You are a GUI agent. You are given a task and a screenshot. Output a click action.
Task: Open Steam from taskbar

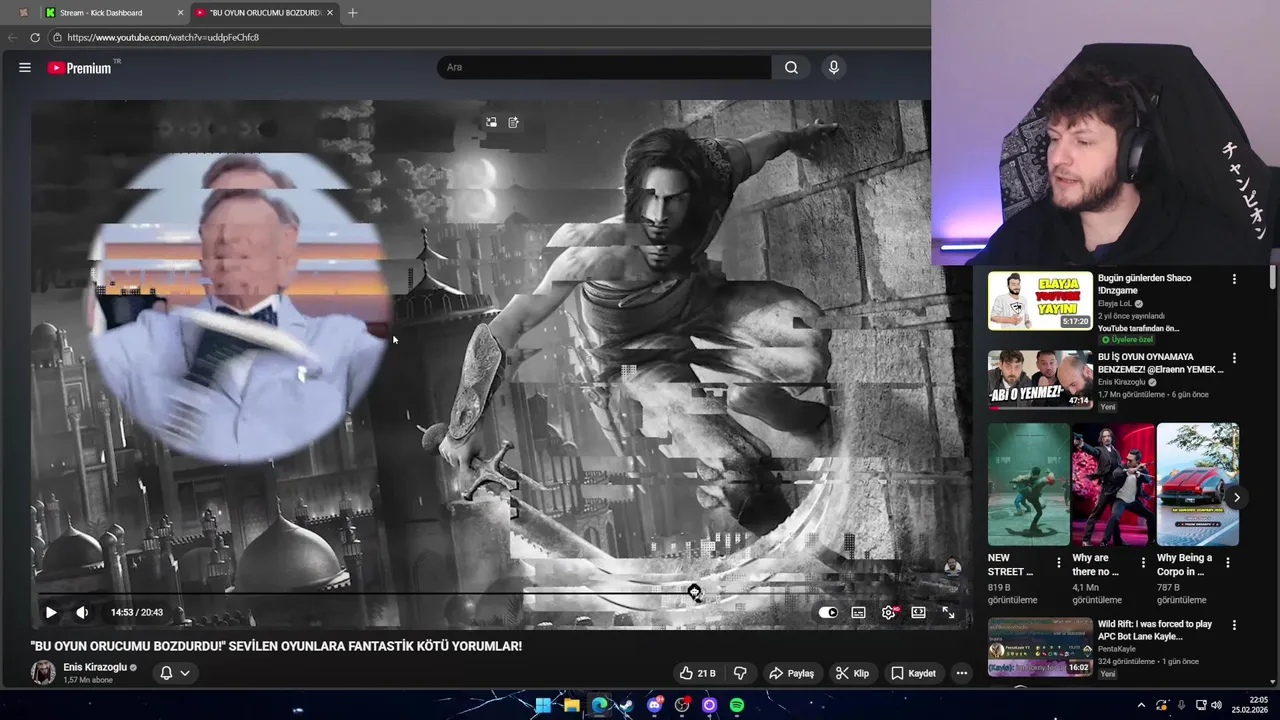(627, 705)
